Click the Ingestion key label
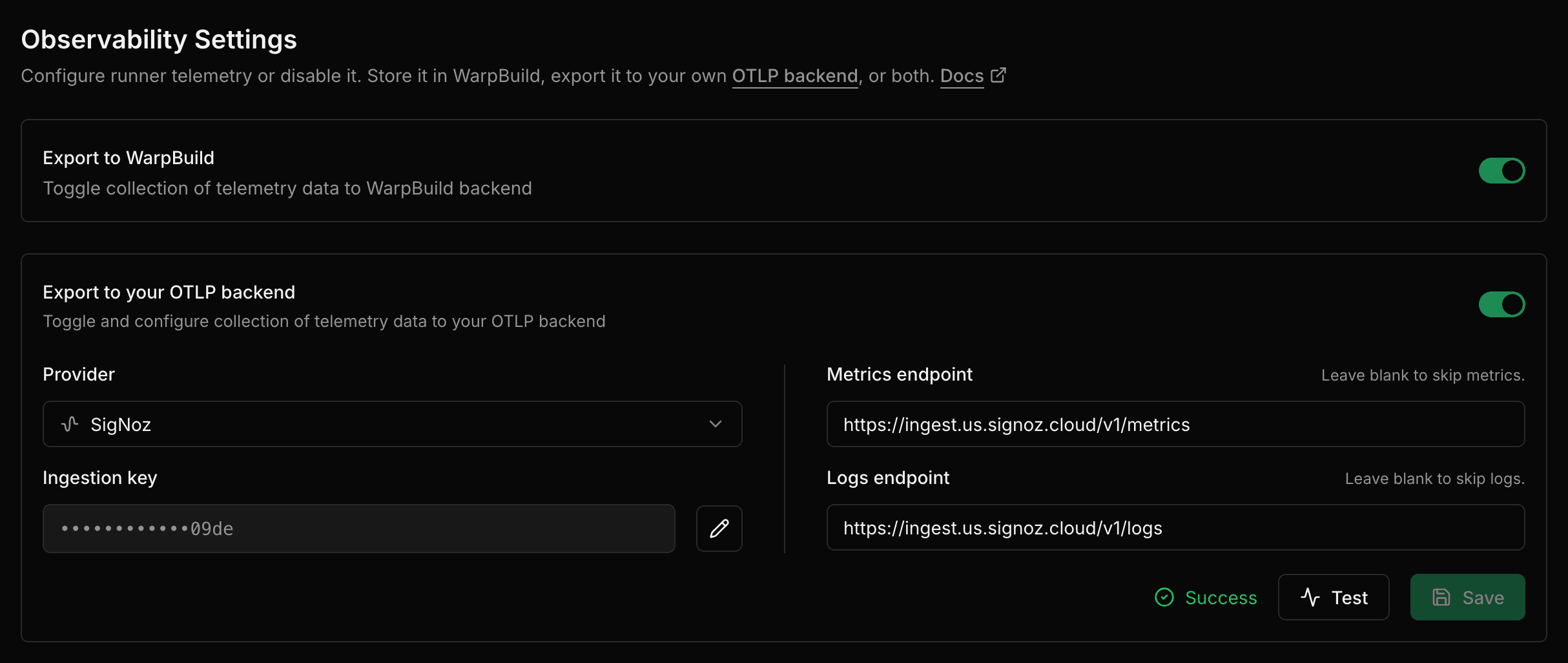The height and width of the screenshot is (663, 1568). tap(100, 478)
